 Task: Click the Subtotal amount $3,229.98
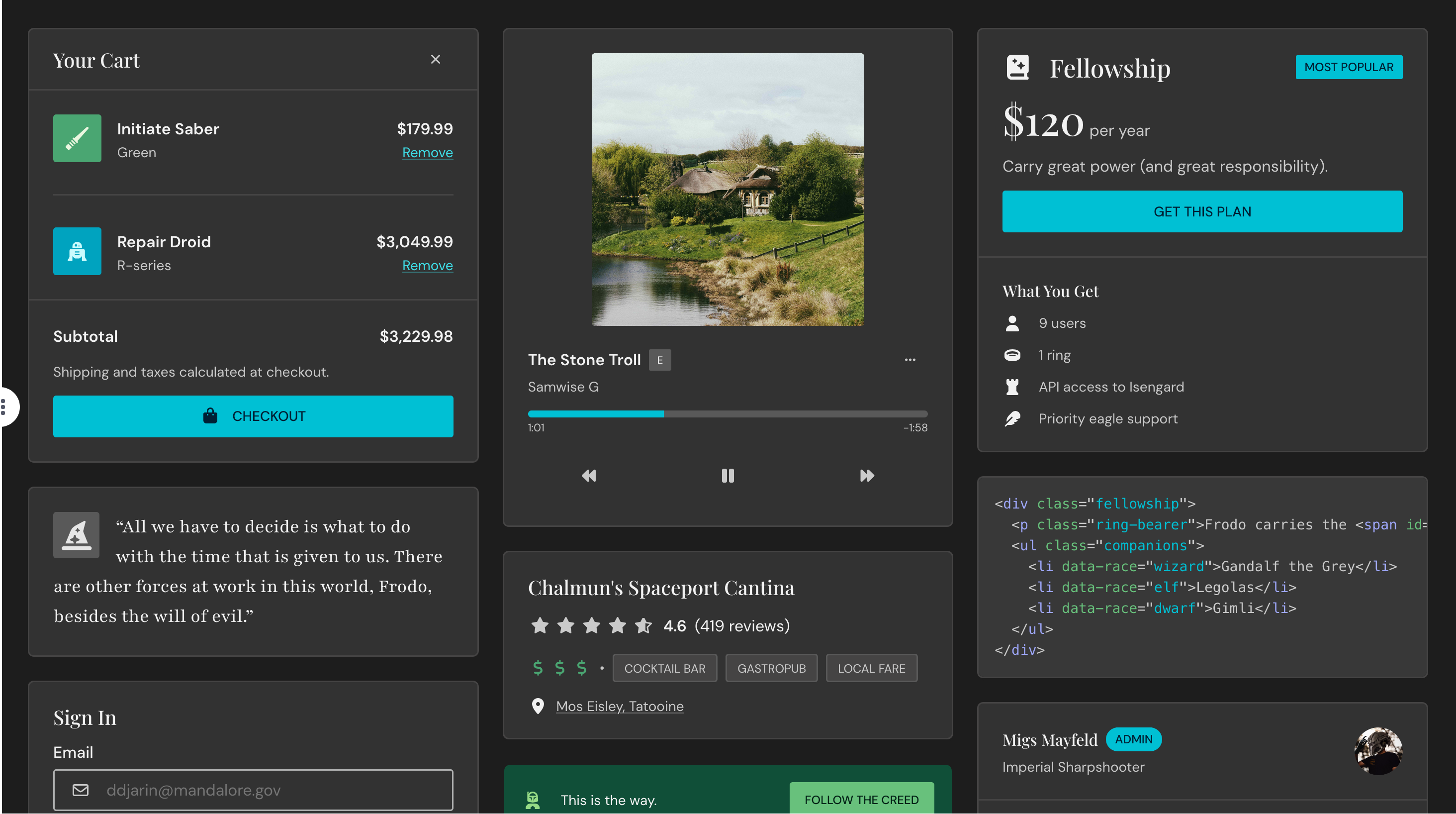(416, 336)
